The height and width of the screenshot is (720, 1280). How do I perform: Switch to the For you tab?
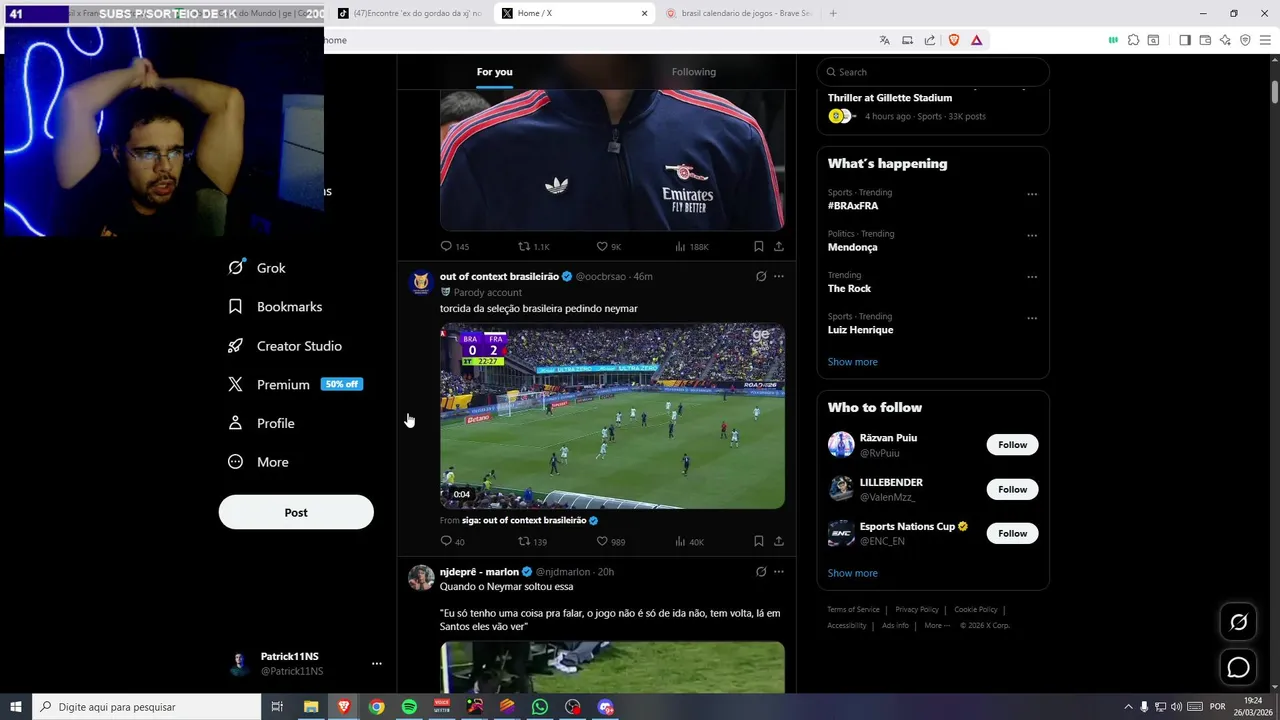pyautogui.click(x=494, y=72)
